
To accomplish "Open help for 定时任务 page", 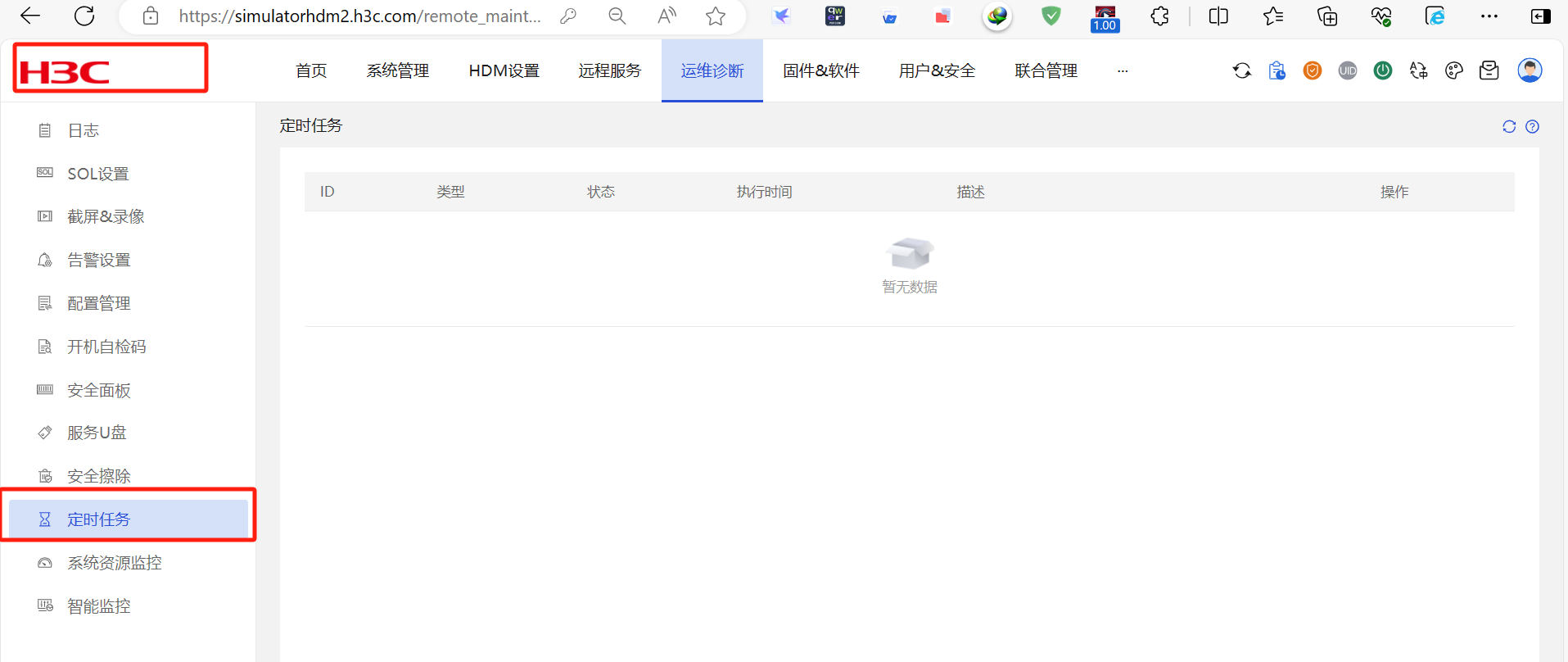I will point(1533,126).
